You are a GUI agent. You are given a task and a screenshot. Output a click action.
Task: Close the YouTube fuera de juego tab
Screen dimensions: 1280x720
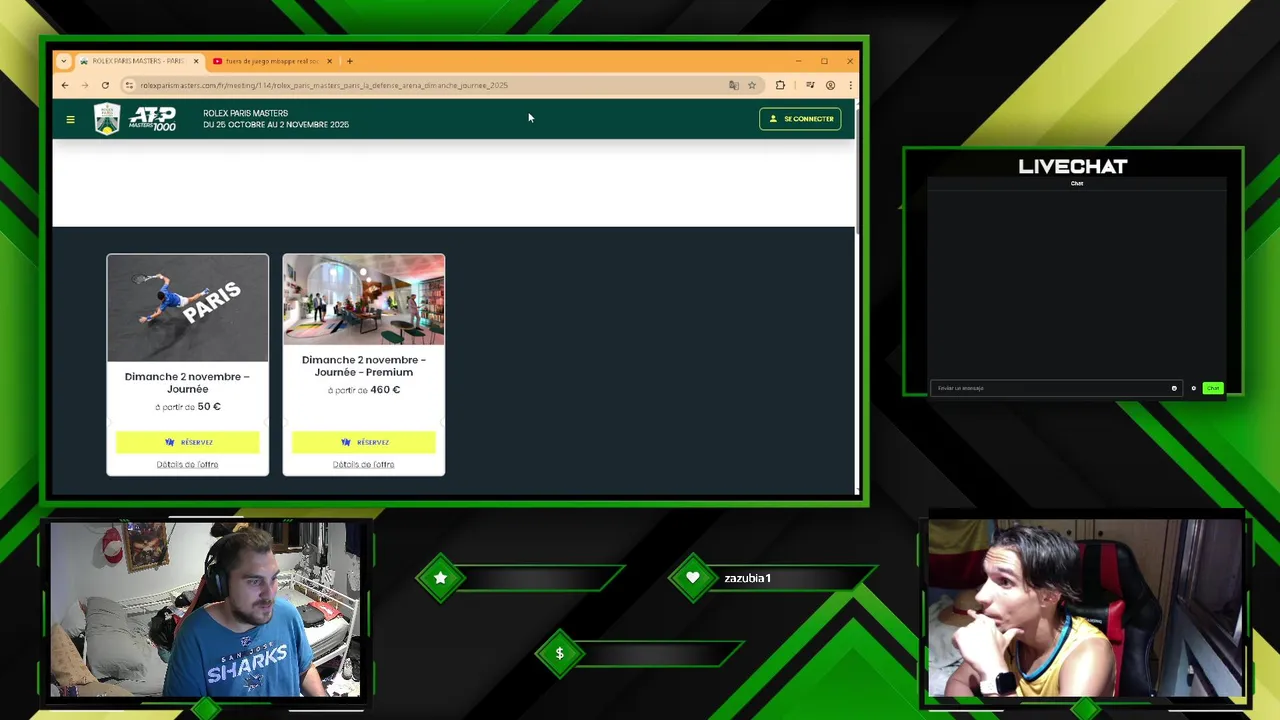coord(329,61)
